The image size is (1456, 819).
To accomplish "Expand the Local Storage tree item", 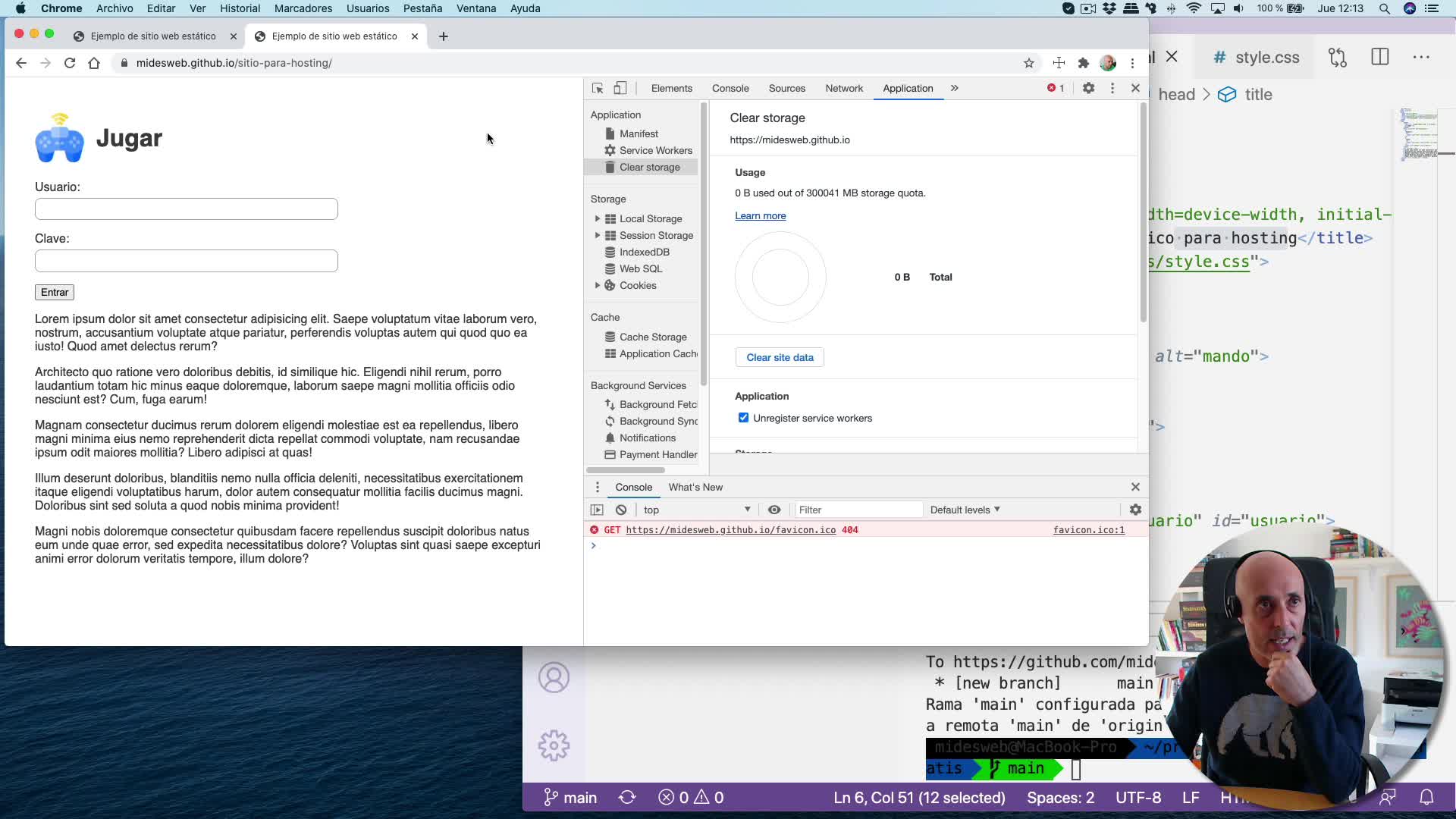I will 598,218.
